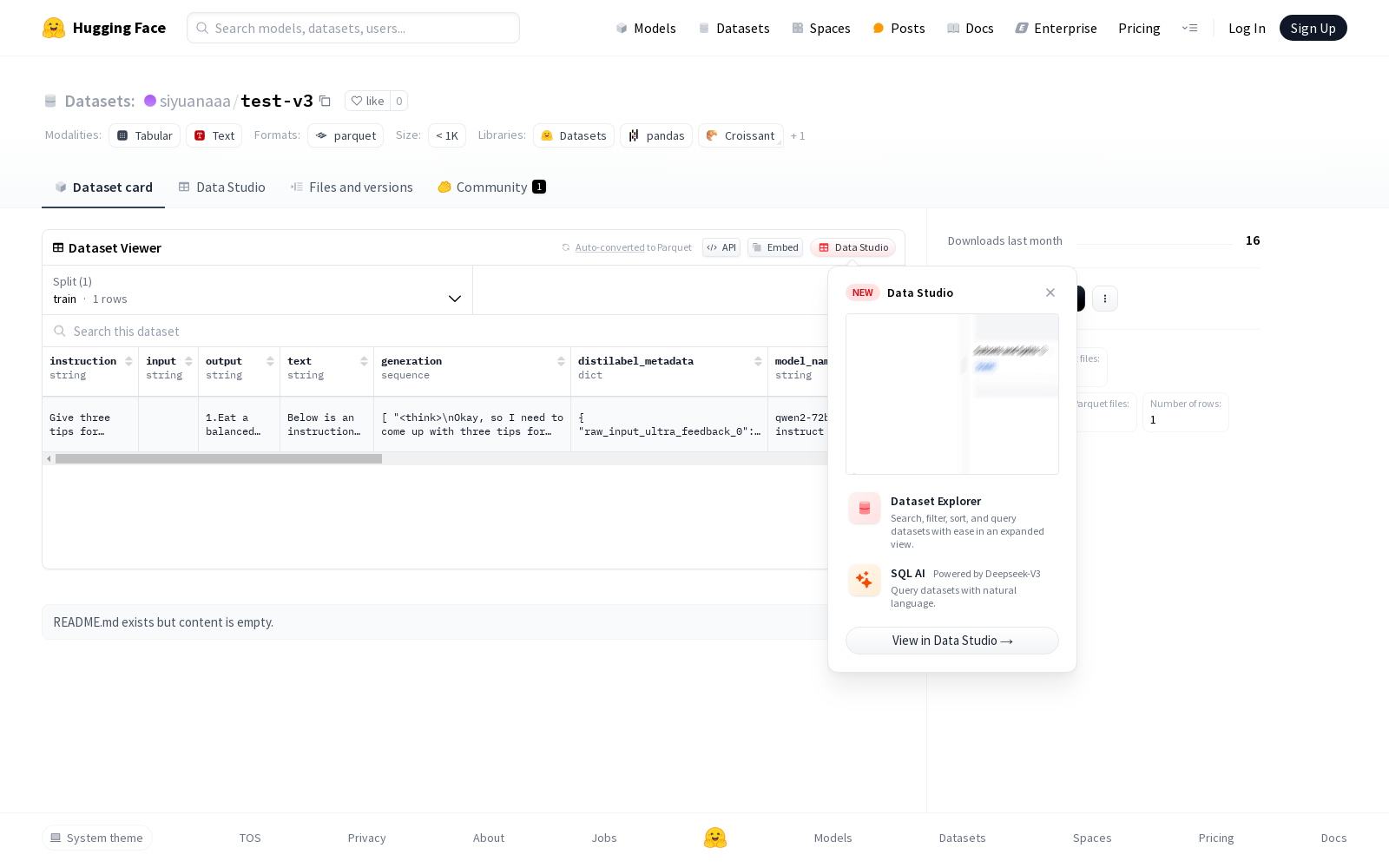Close the Data Studio popup
This screenshot has height=868, width=1389.
click(1050, 293)
